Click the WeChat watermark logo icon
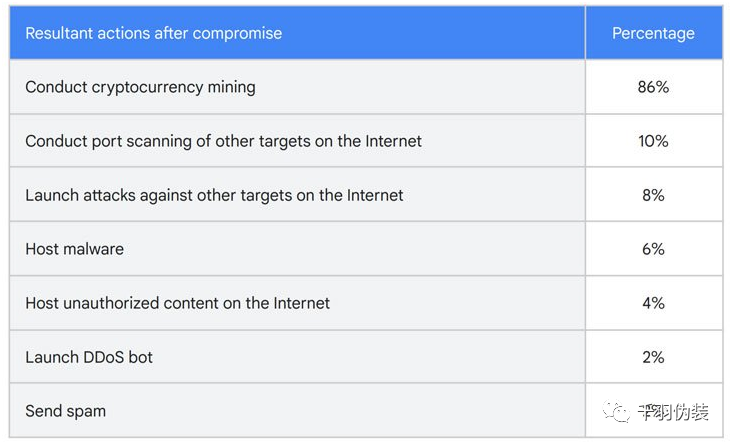The height and width of the screenshot is (444, 732). (616, 411)
